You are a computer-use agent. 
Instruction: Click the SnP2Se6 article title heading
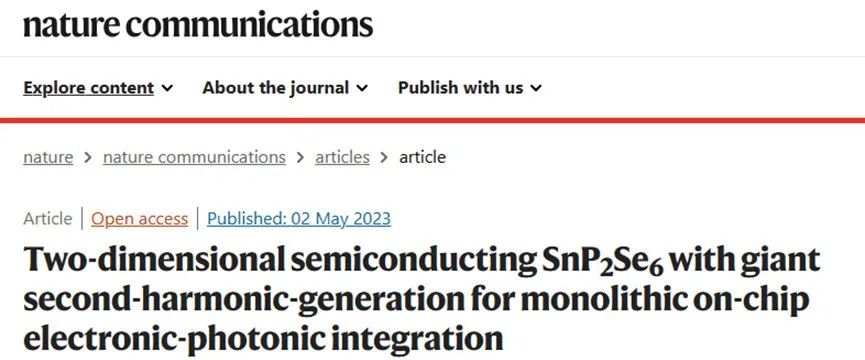422,299
